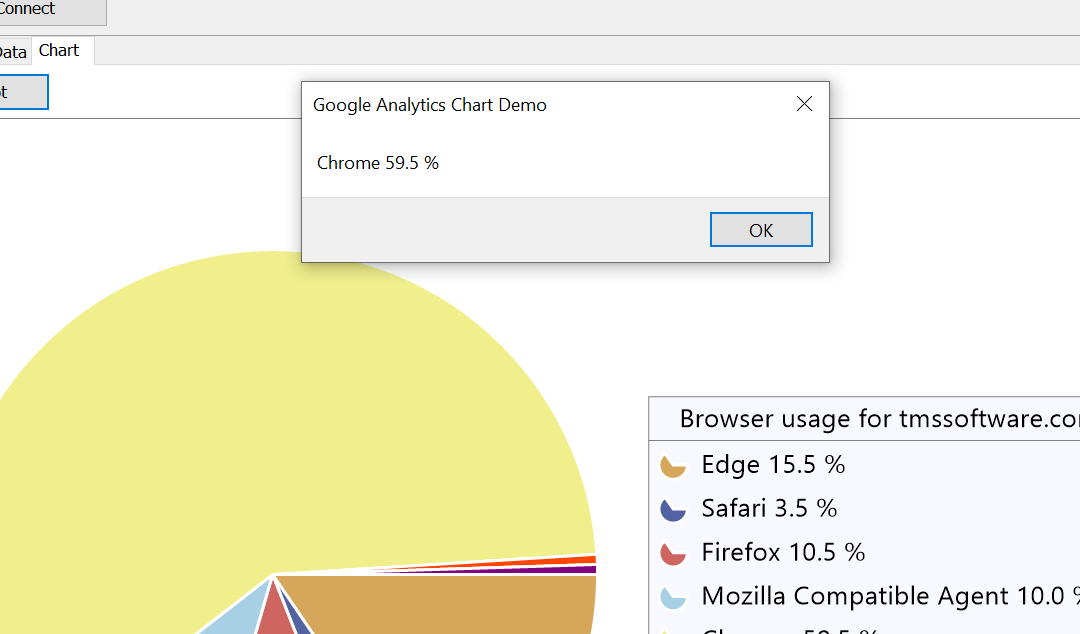Click the Edge legend pie icon
This screenshot has width=1080, height=634.
pyautogui.click(x=672, y=466)
